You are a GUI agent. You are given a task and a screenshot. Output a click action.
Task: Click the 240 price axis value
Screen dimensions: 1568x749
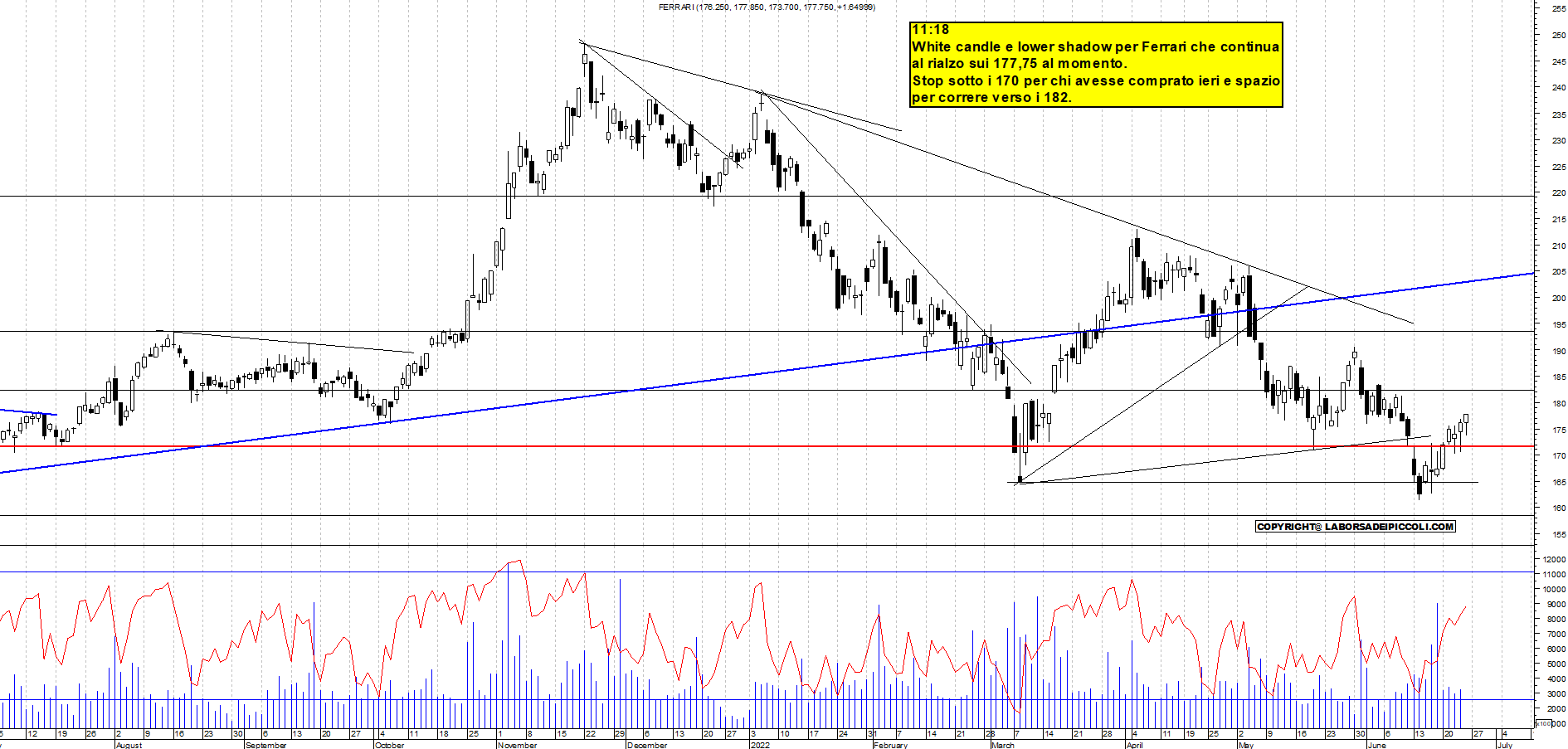point(1559,87)
